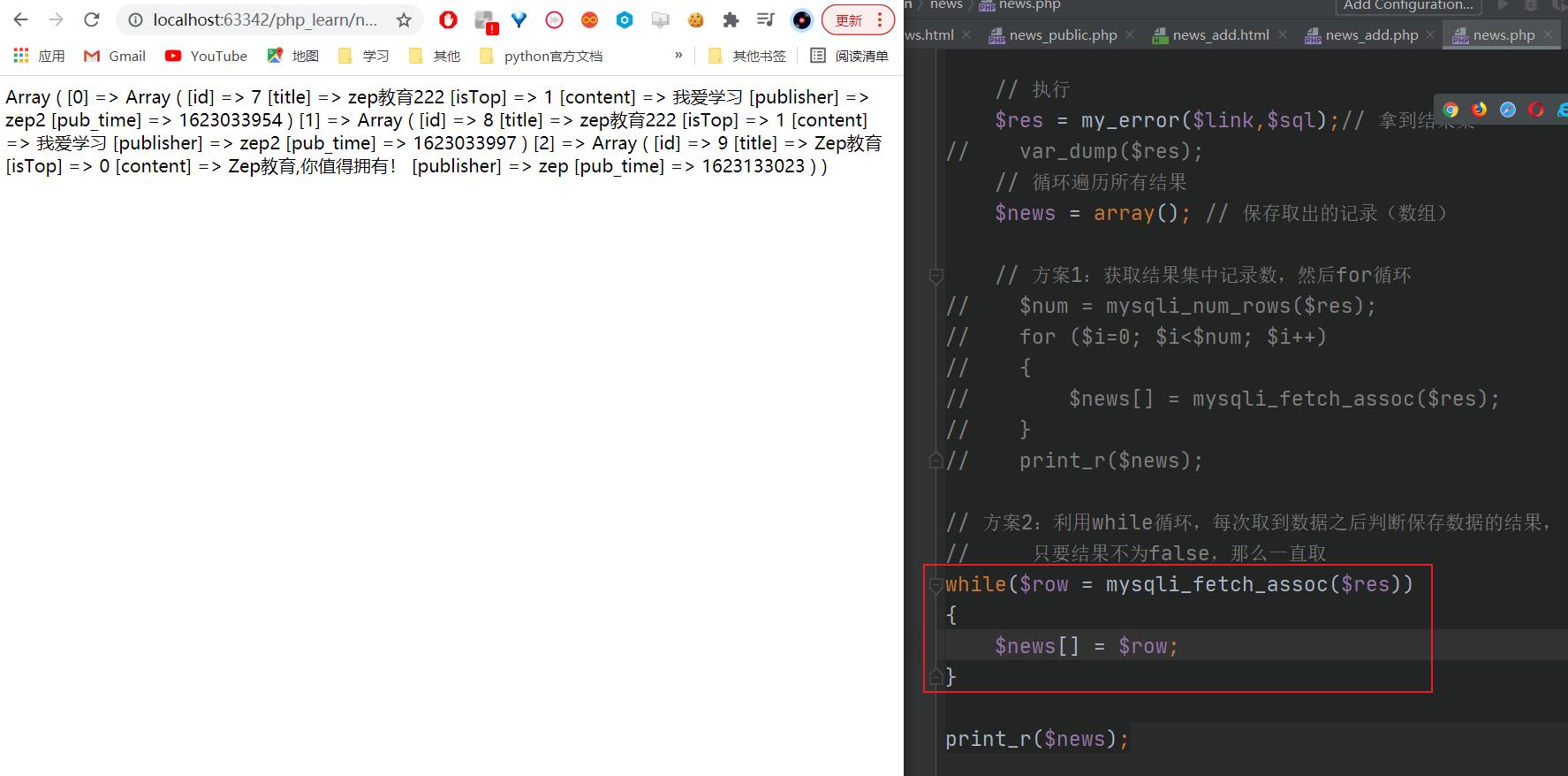Click the news breadcrumb folder
The height and width of the screenshot is (776, 1568).
(x=946, y=5)
